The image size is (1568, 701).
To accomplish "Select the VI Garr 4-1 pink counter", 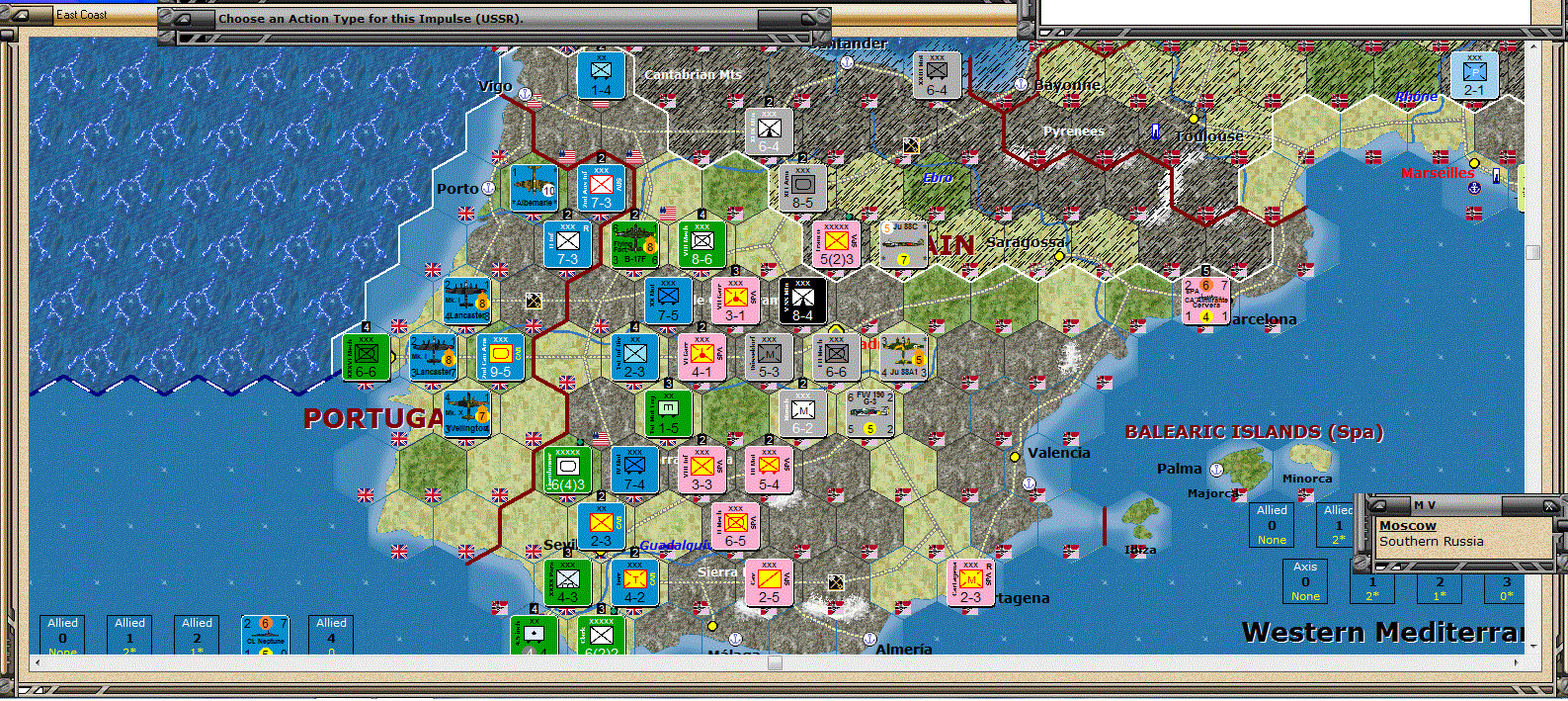I will [701, 357].
